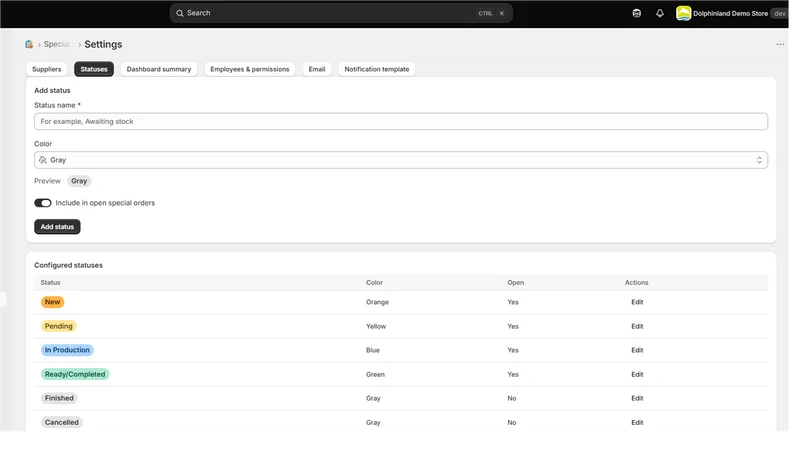
Task: Click the app icon in breadcrumb
Action: [x=29, y=45]
